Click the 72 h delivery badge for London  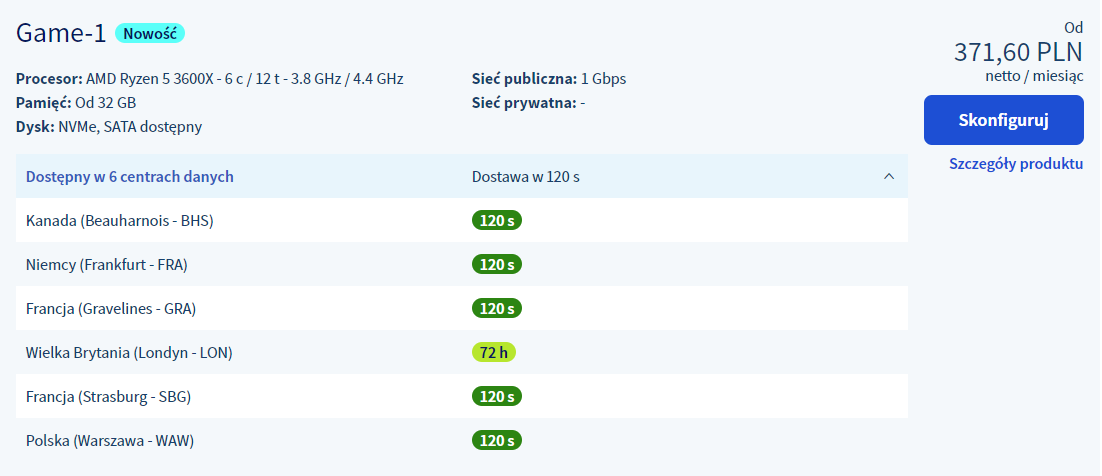pyautogui.click(x=494, y=353)
